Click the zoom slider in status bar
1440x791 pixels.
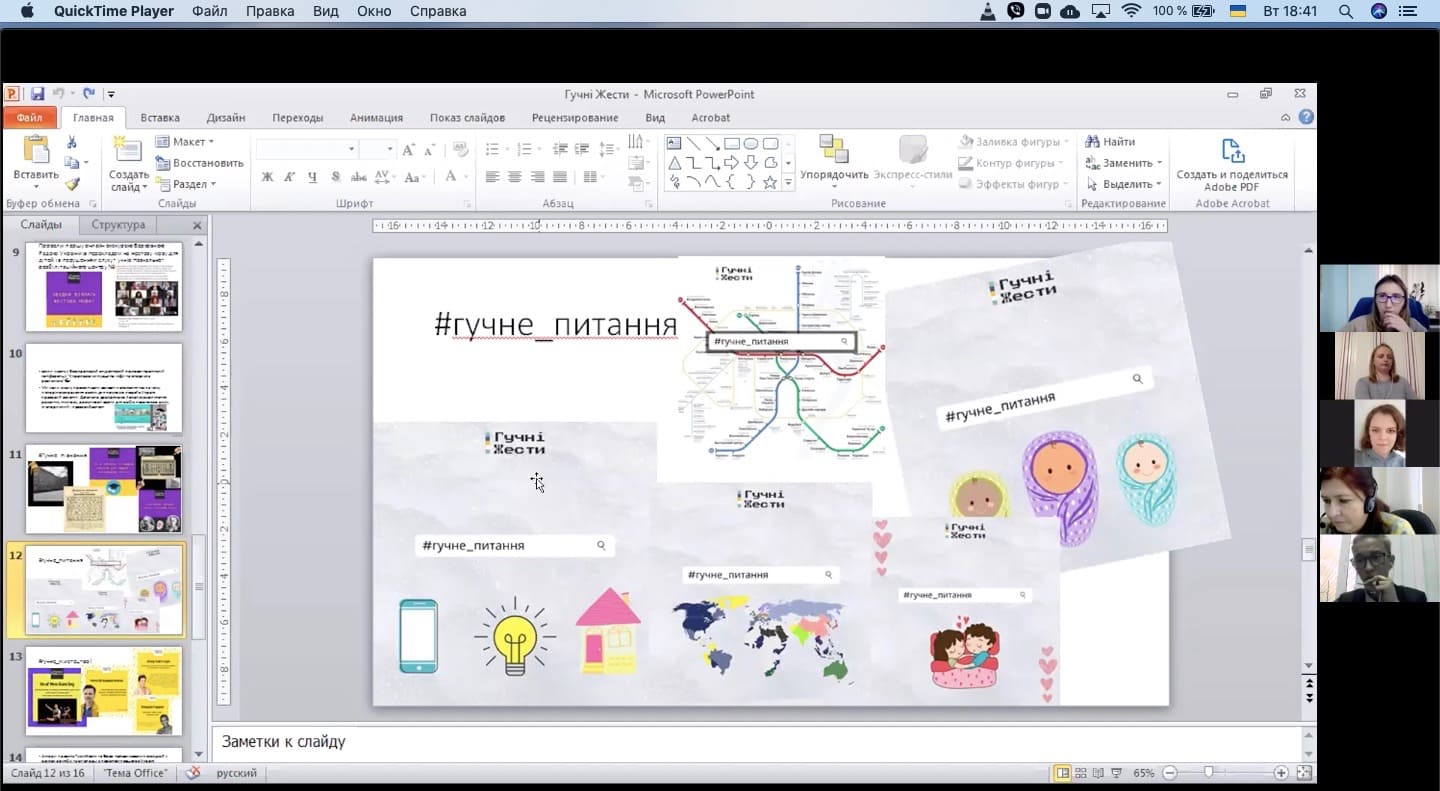point(1209,773)
